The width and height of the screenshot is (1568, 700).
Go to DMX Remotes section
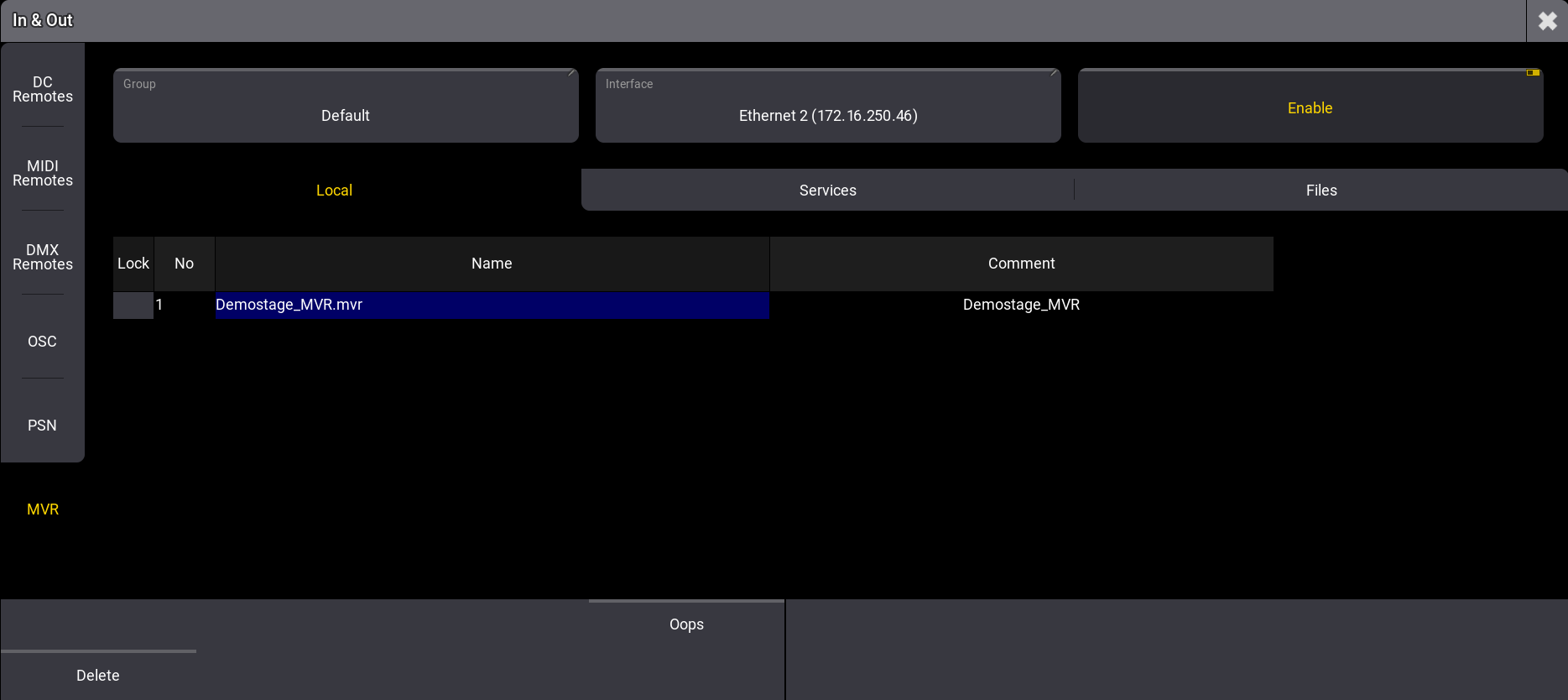(43, 257)
